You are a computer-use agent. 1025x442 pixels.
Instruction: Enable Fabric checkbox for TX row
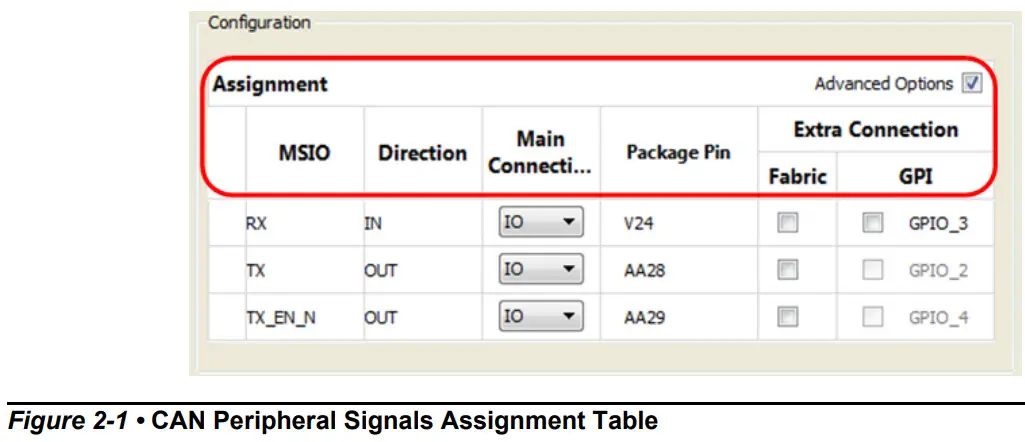788,270
